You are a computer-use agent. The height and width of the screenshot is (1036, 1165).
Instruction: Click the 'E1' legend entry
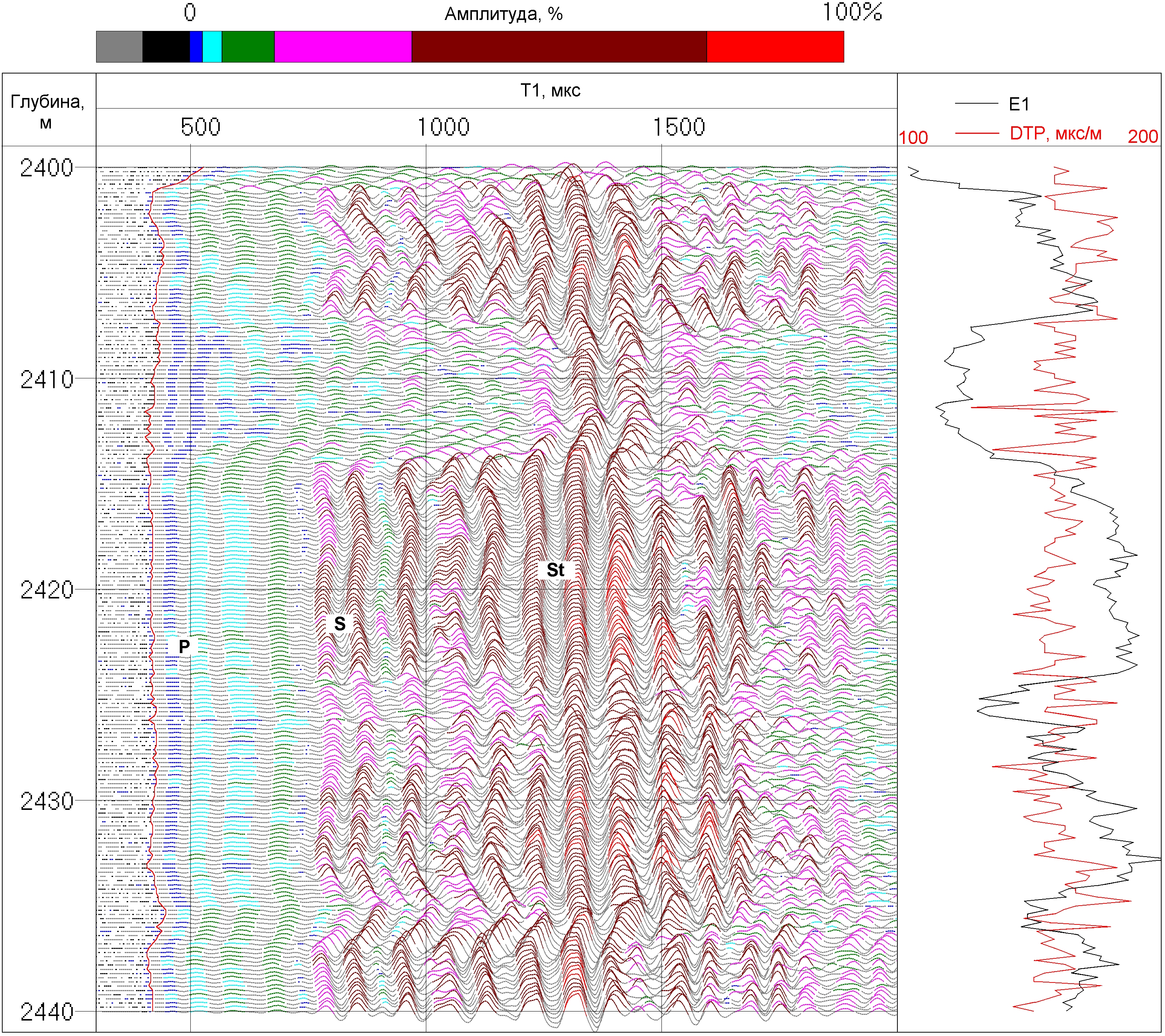click(1019, 104)
